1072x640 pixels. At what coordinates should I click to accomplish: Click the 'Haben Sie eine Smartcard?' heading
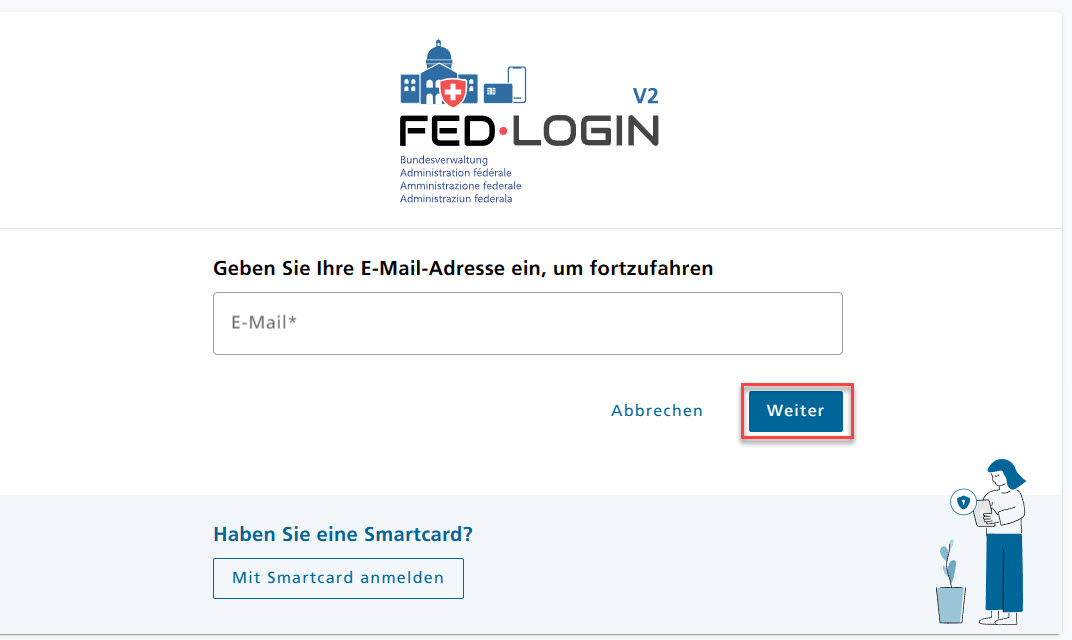(x=343, y=534)
